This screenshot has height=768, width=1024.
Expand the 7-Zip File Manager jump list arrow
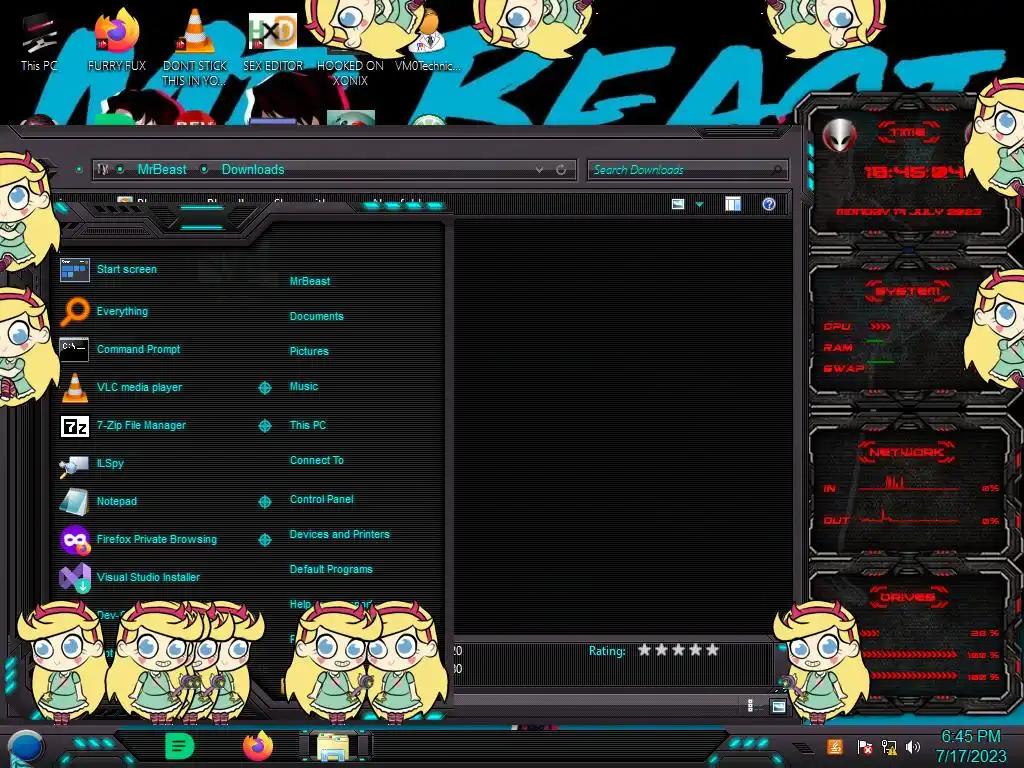point(264,426)
